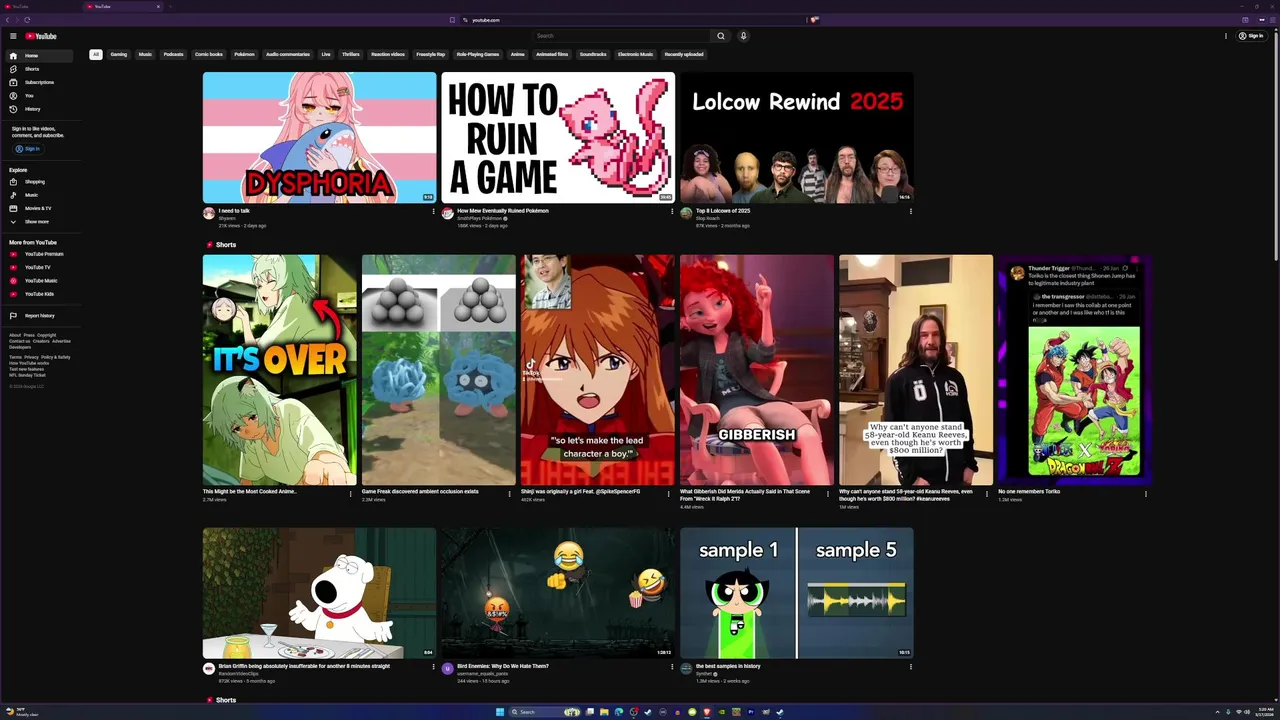
Task: Select the Pokémon filter chip
Action: click(244, 54)
